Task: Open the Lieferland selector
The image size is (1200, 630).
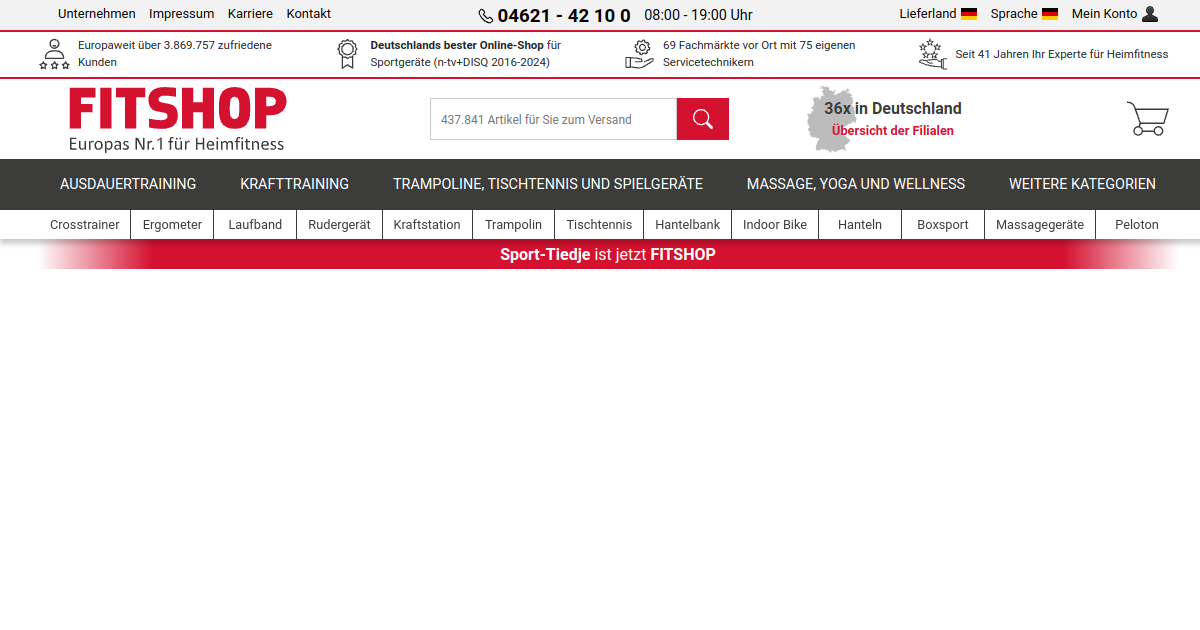Action: point(928,14)
